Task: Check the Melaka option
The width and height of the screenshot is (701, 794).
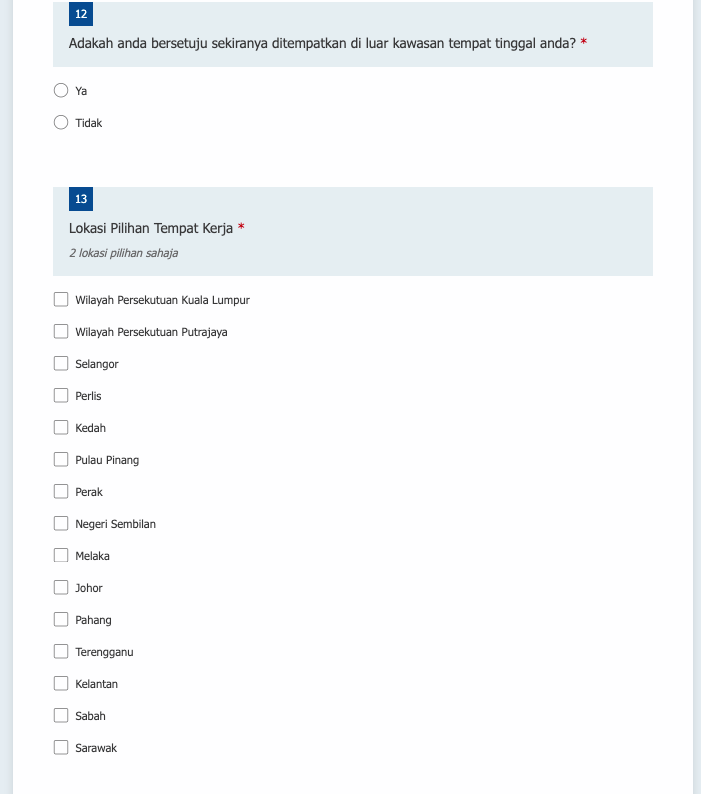Action: coord(61,555)
